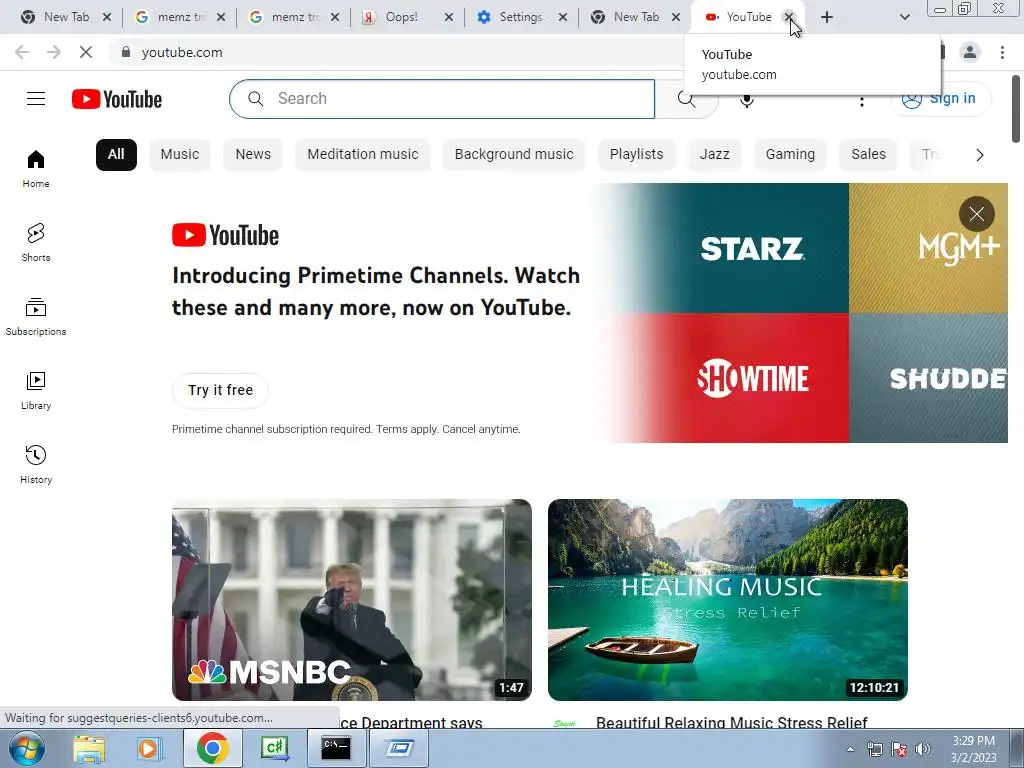The width and height of the screenshot is (1024, 768).
Task: Click the Chrome taskbar icon
Action: tap(212, 748)
